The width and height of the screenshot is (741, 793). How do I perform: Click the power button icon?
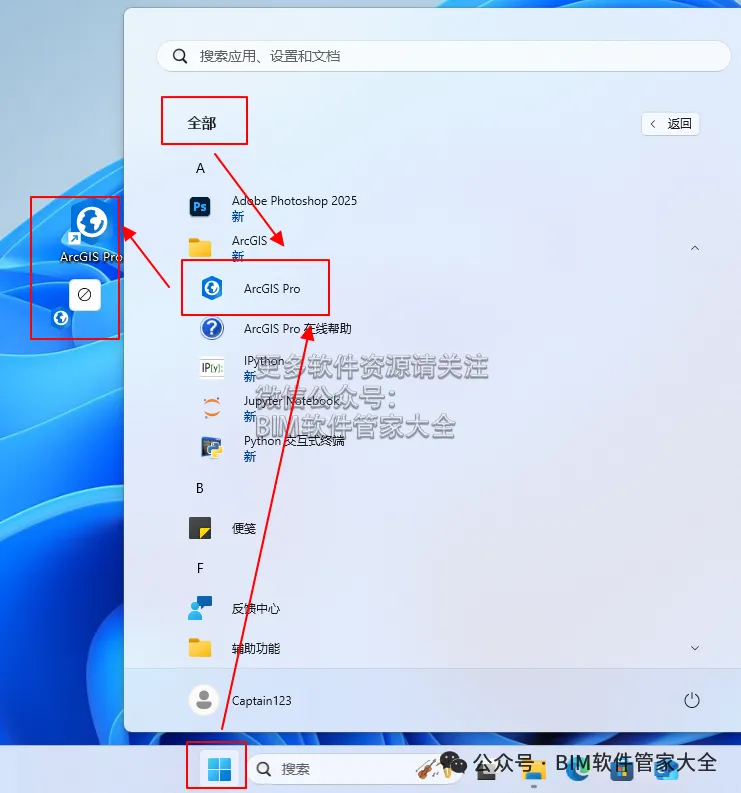pos(691,700)
